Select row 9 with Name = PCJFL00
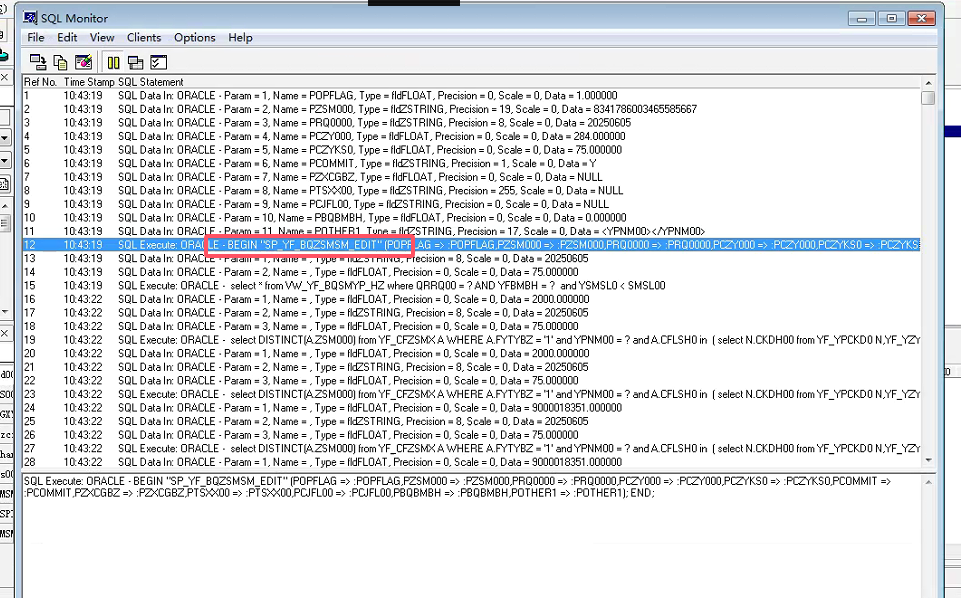The image size is (961, 598). point(471,204)
